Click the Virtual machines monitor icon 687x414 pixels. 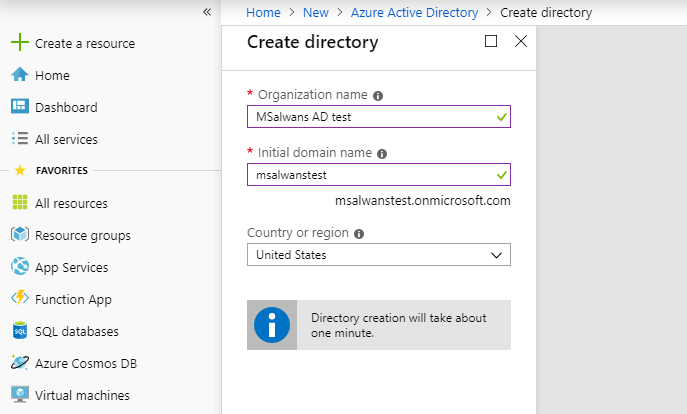20,394
